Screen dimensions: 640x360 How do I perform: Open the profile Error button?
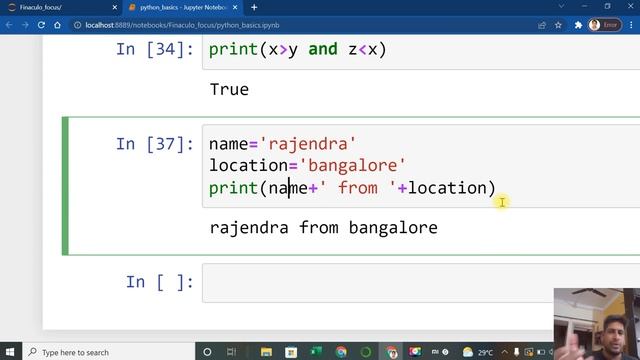pyautogui.click(x=604, y=25)
